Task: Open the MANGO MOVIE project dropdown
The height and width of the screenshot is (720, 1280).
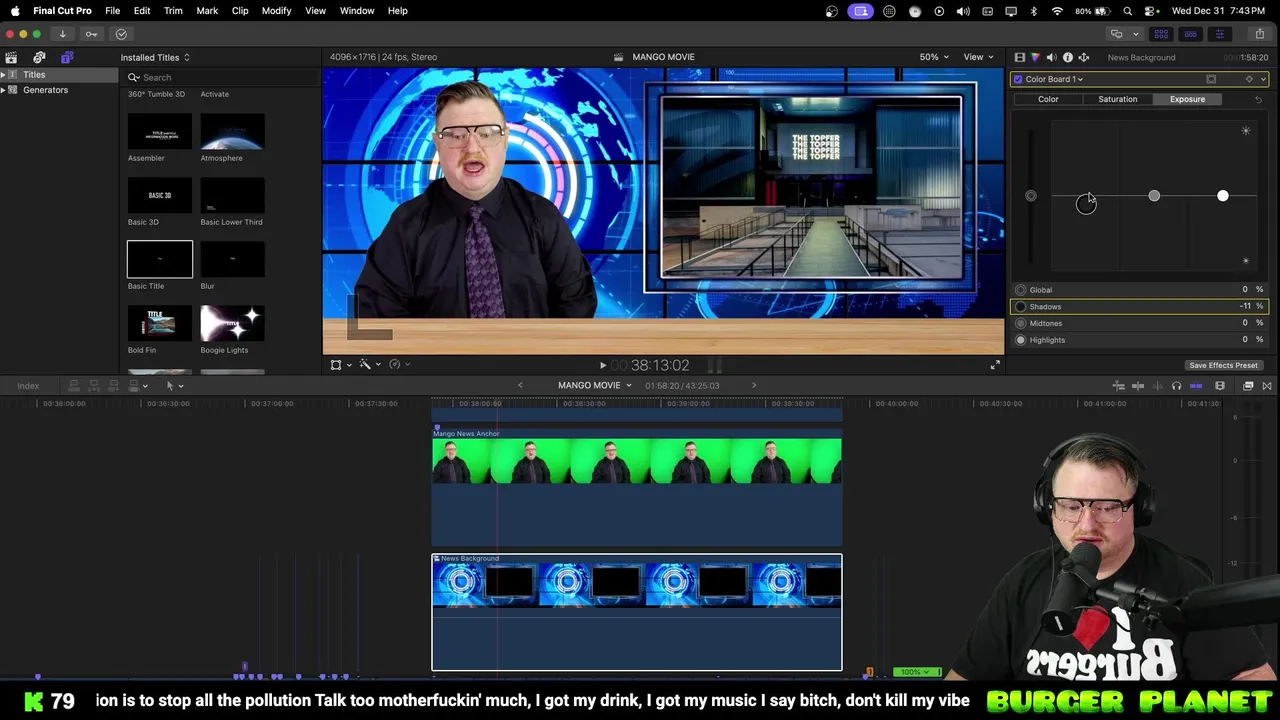Action: 595,385
